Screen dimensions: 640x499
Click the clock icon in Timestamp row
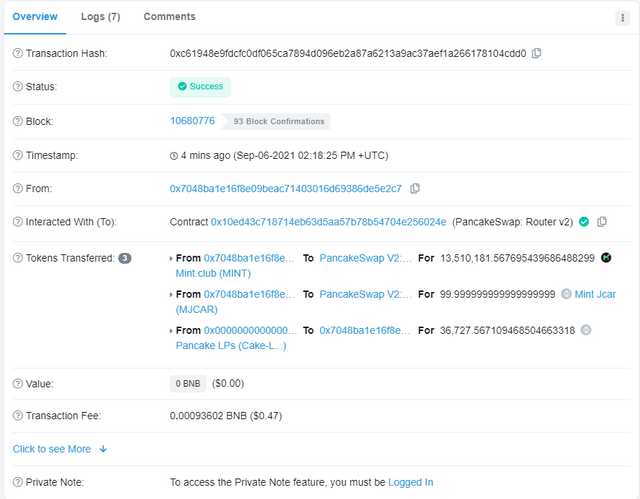174,156
